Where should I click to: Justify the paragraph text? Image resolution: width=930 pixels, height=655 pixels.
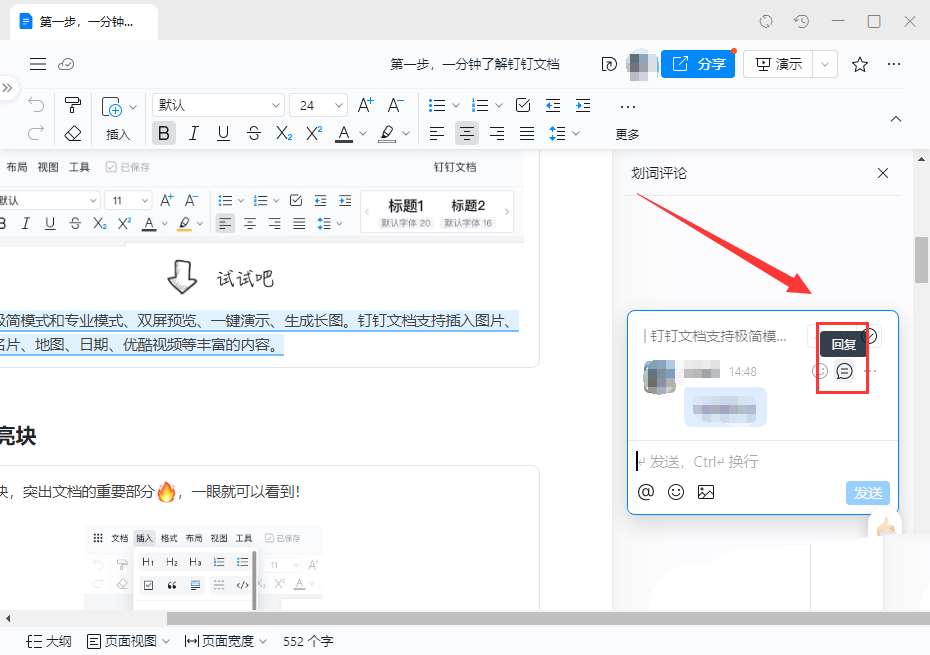(527, 133)
